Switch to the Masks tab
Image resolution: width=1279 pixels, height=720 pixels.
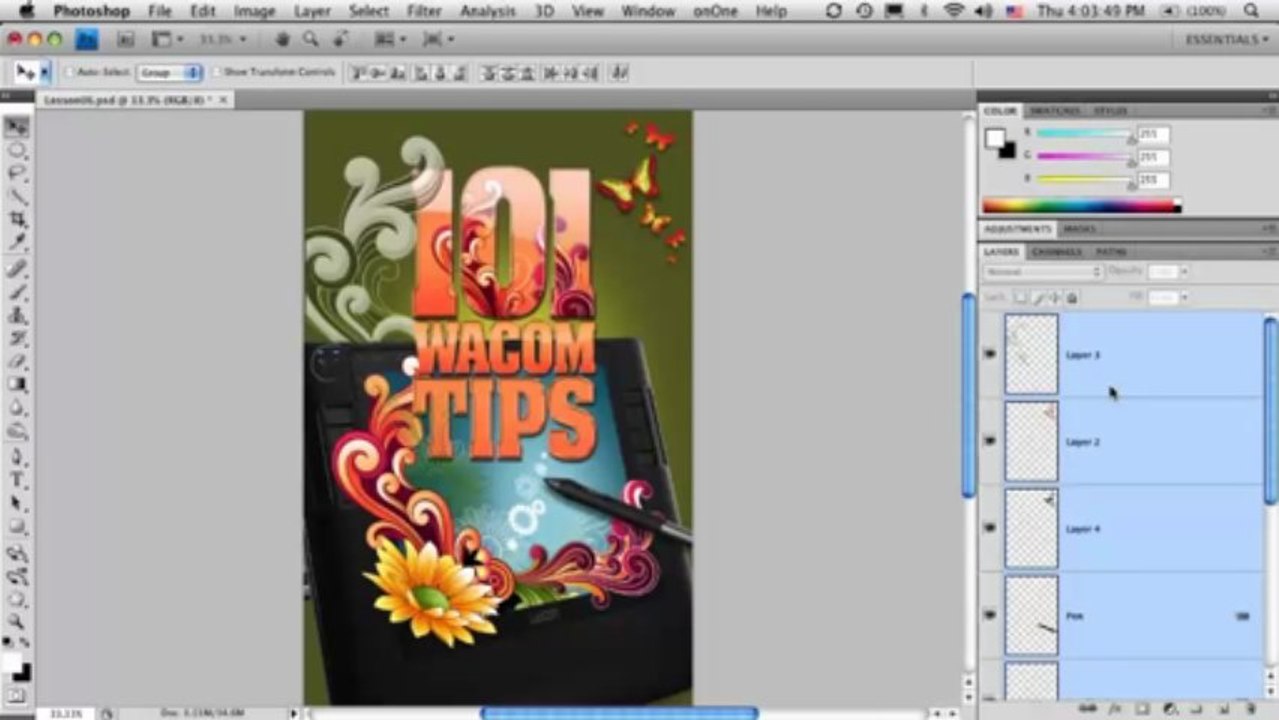1079,229
